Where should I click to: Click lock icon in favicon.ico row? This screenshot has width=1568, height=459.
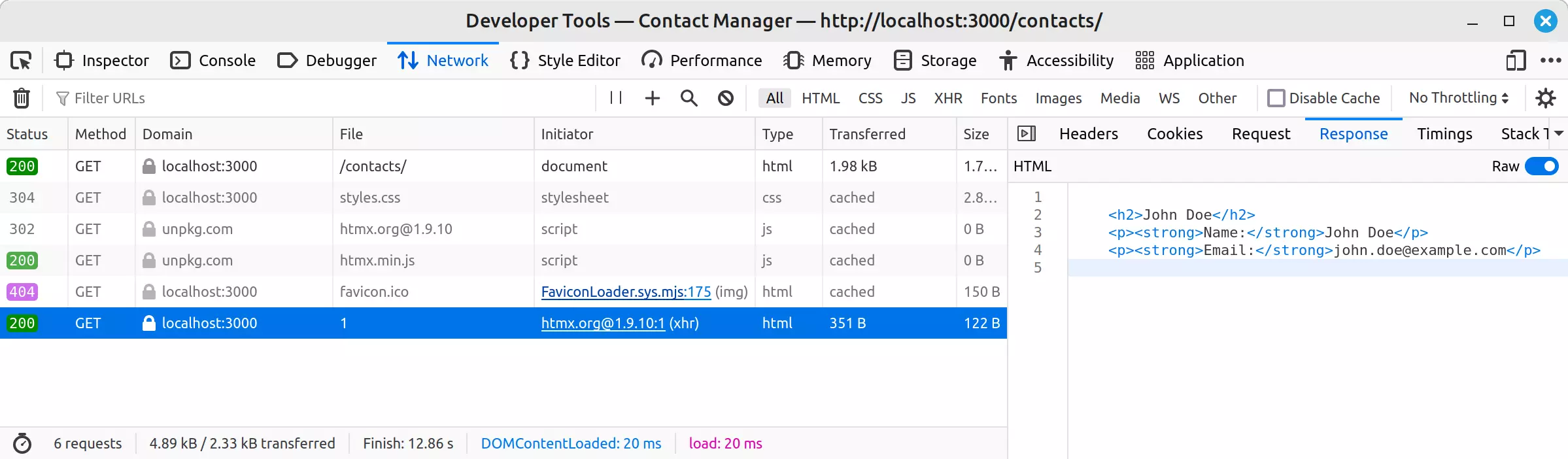click(x=149, y=292)
